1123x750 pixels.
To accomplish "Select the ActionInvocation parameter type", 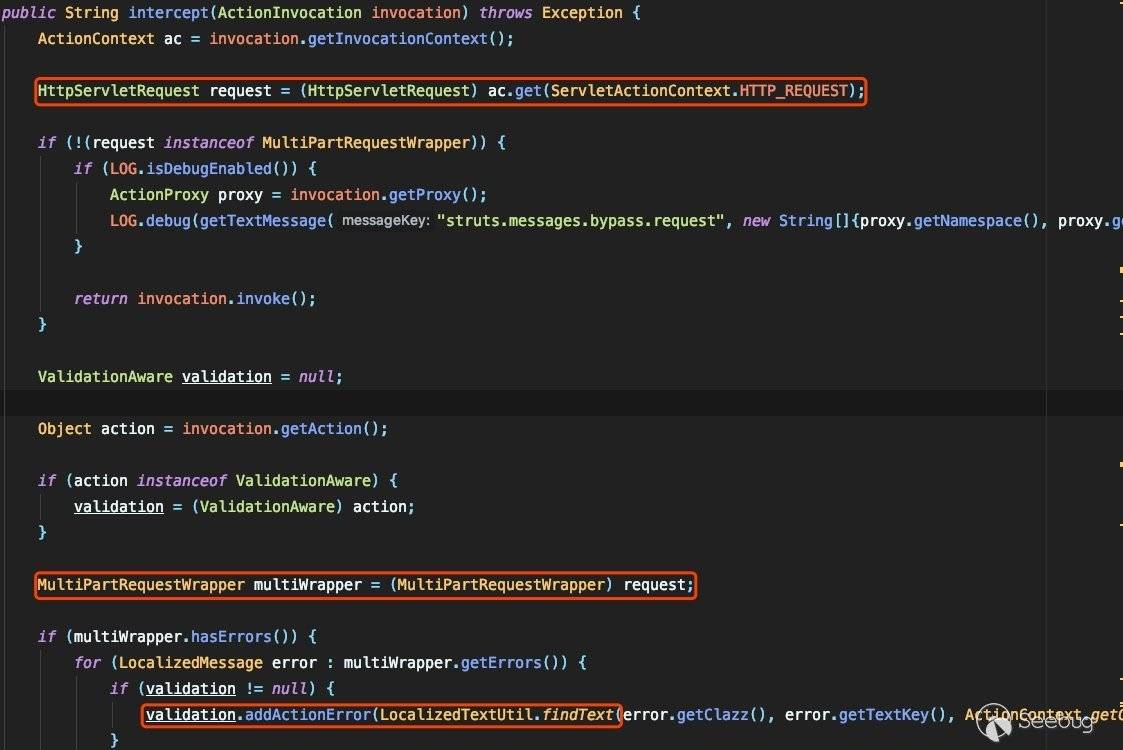I will click(289, 13).
